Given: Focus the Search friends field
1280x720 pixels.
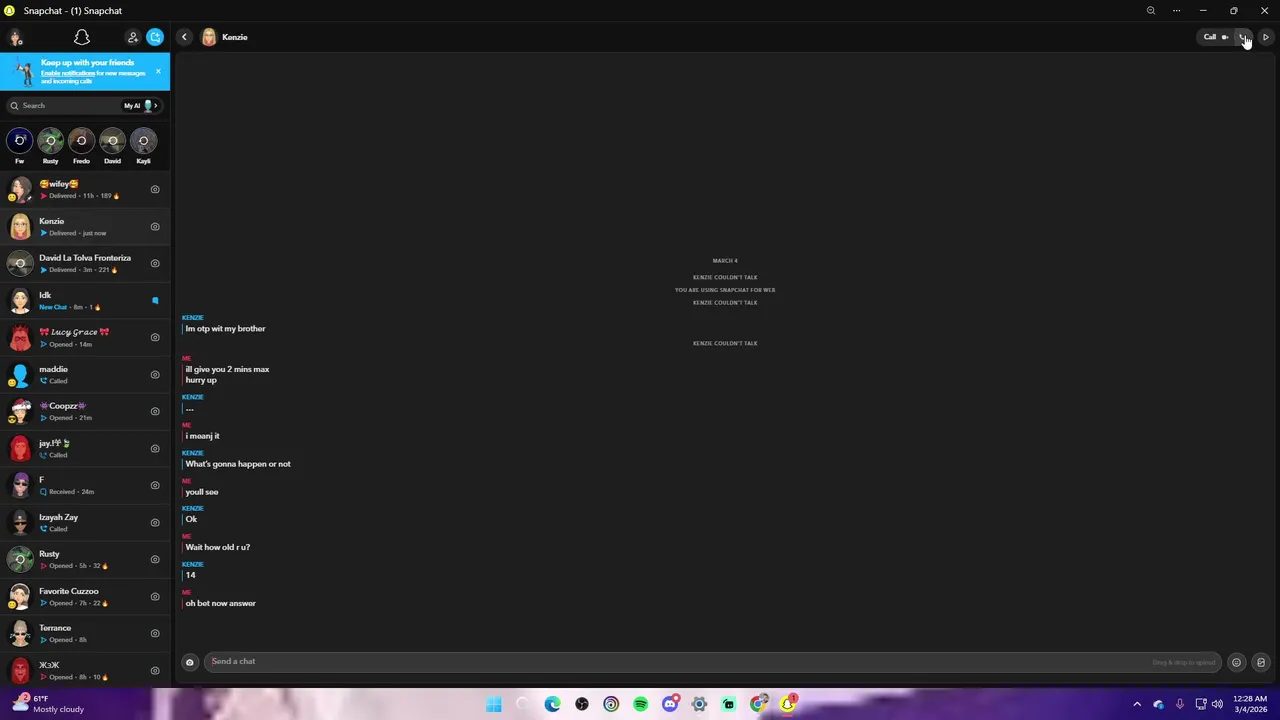Looking at the screenshot, I should 63,105.
